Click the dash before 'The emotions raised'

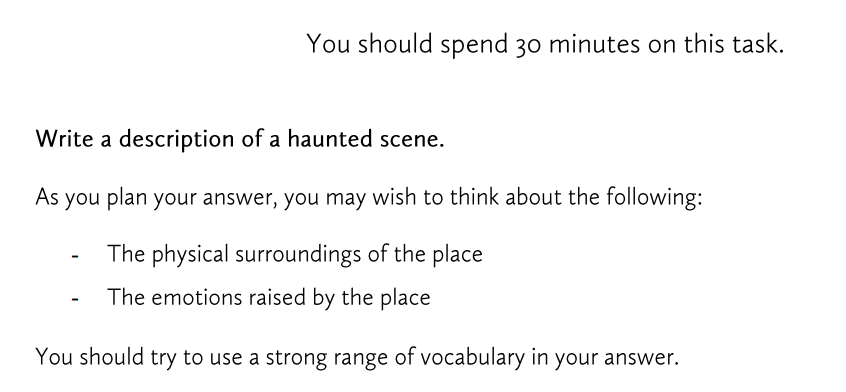pyautogui.click(x=76, y=300)
